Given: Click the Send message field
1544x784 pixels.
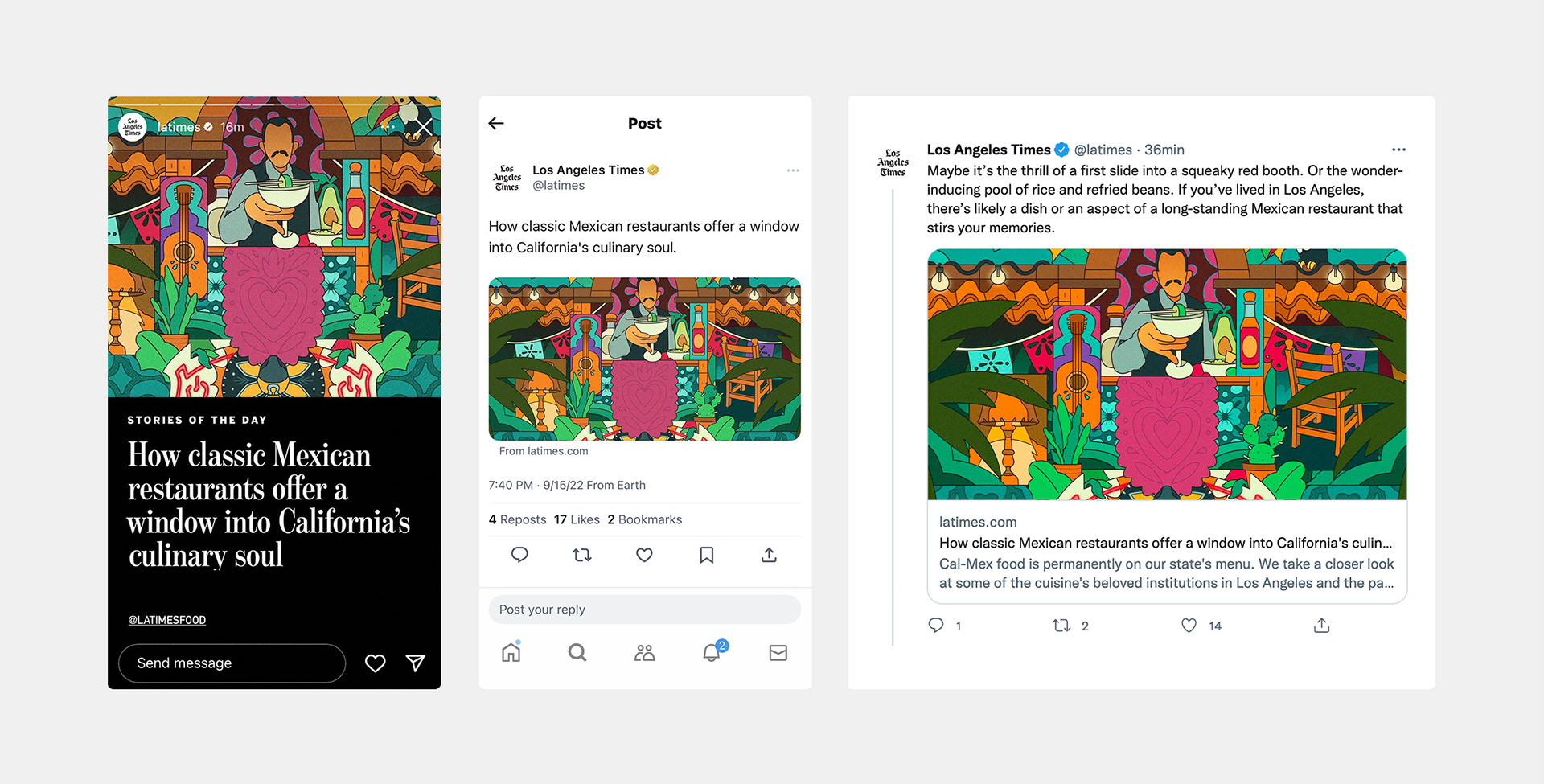Looking at the screenshot, I should tap(232, 663).
